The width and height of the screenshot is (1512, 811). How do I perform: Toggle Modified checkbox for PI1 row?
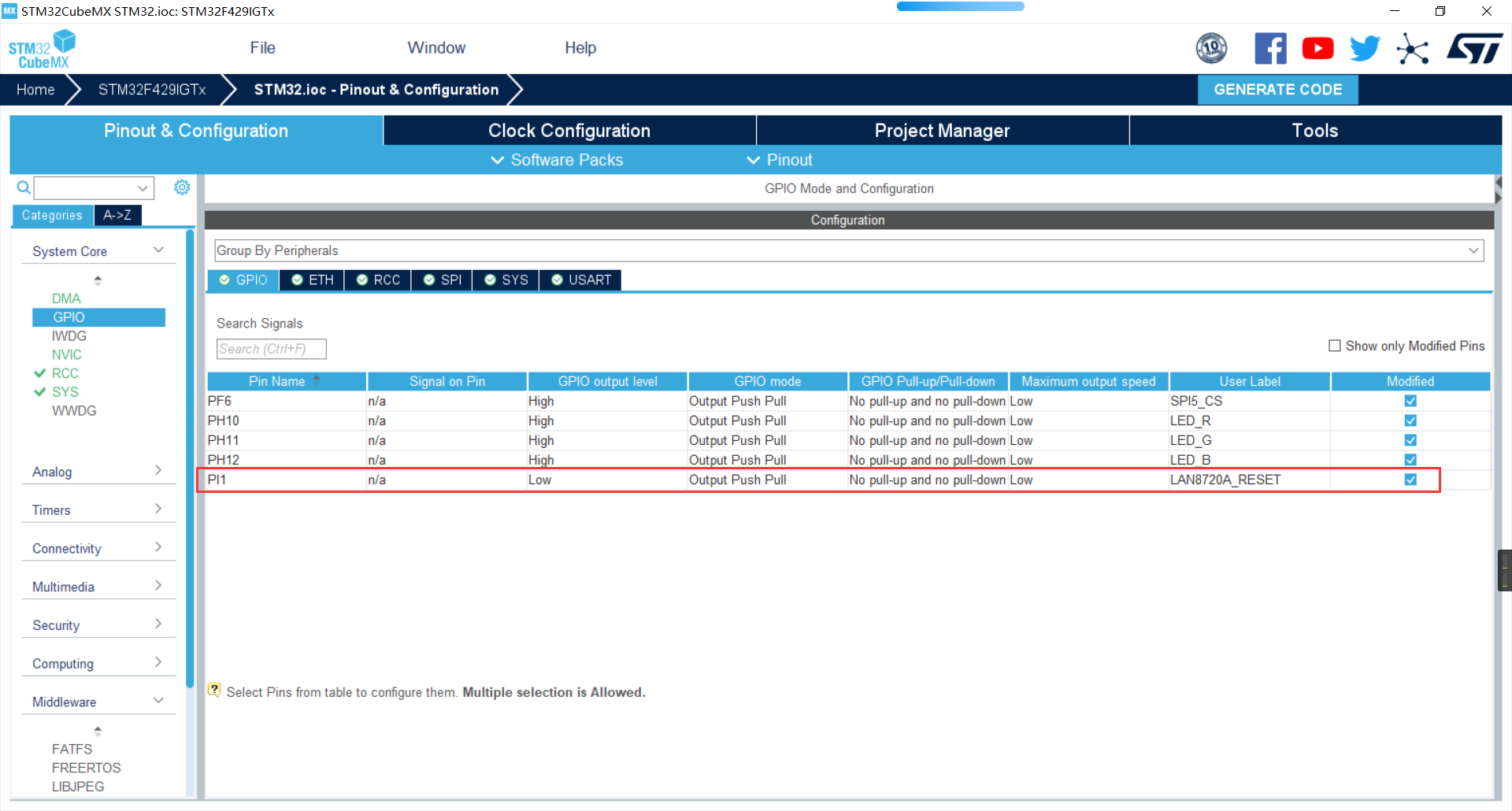point(1410,480)
